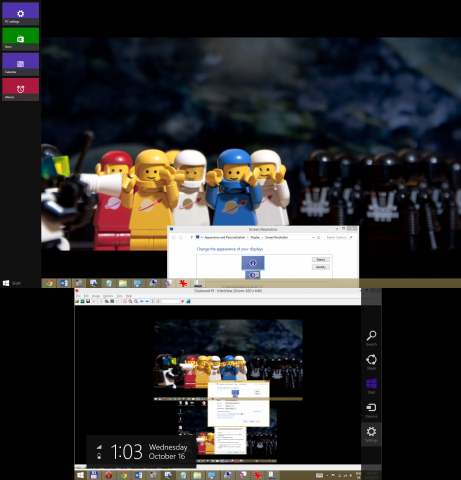
Task: Launch Chrome from the upper taskbar
Action: click(49, 283)
